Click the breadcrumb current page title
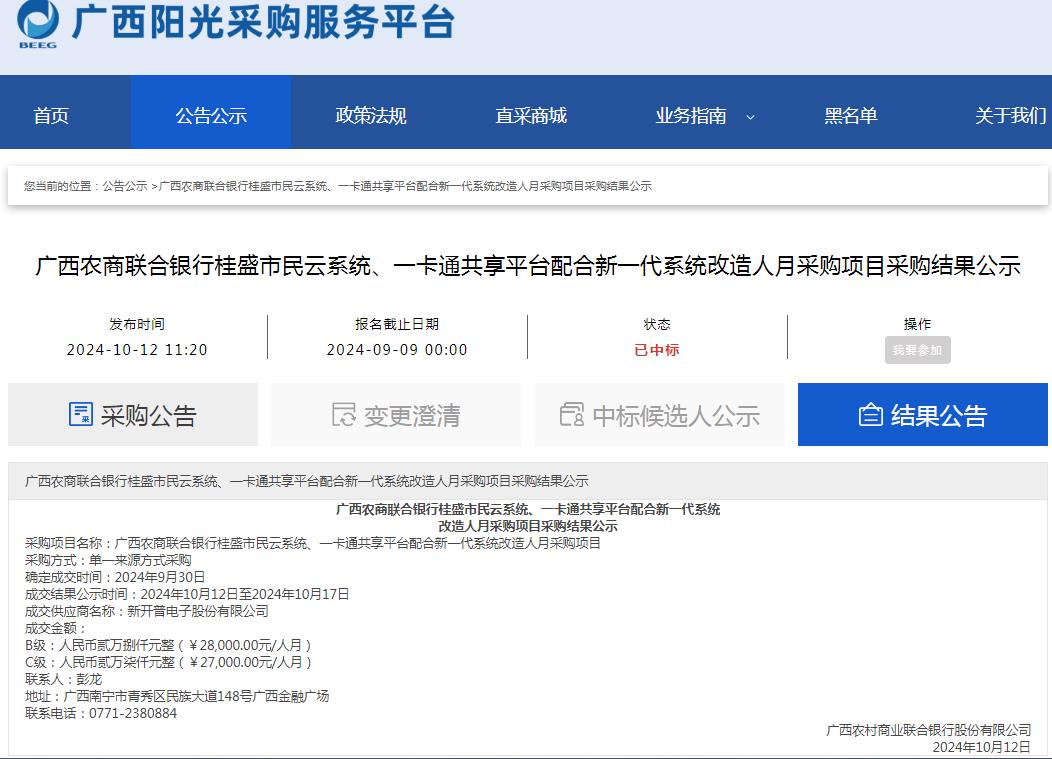The image size is (1052, 759). pyautogui.click(x=405, y=186)
